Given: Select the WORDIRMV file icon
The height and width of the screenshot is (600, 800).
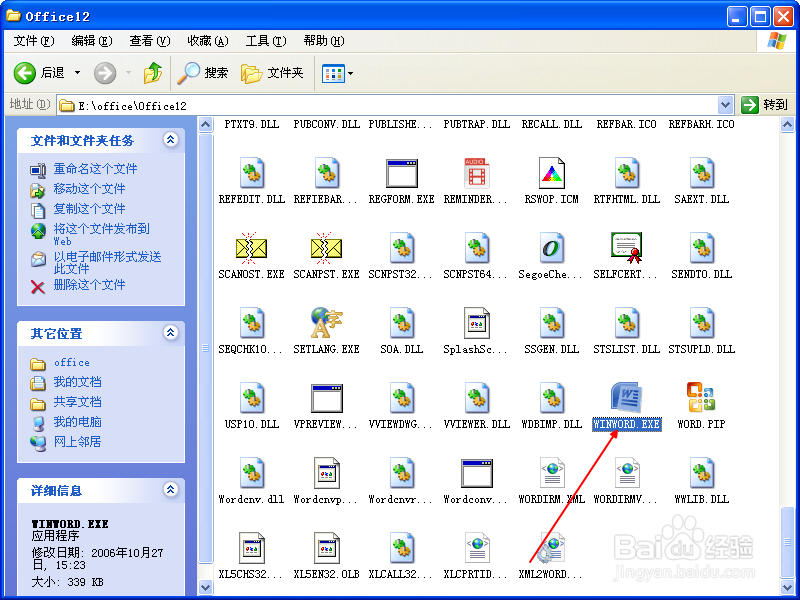Looking at the screenshot, I should point(627,472).
